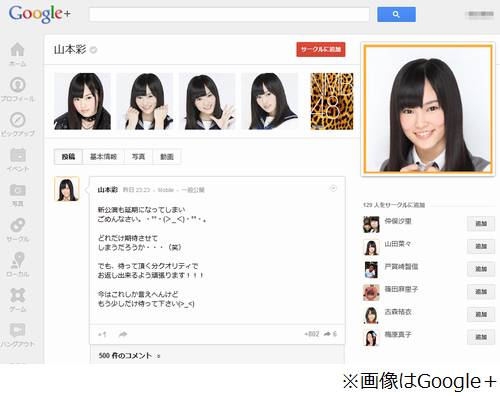
Task: Click the blue search magnifier button
Action: pos(396,14)
